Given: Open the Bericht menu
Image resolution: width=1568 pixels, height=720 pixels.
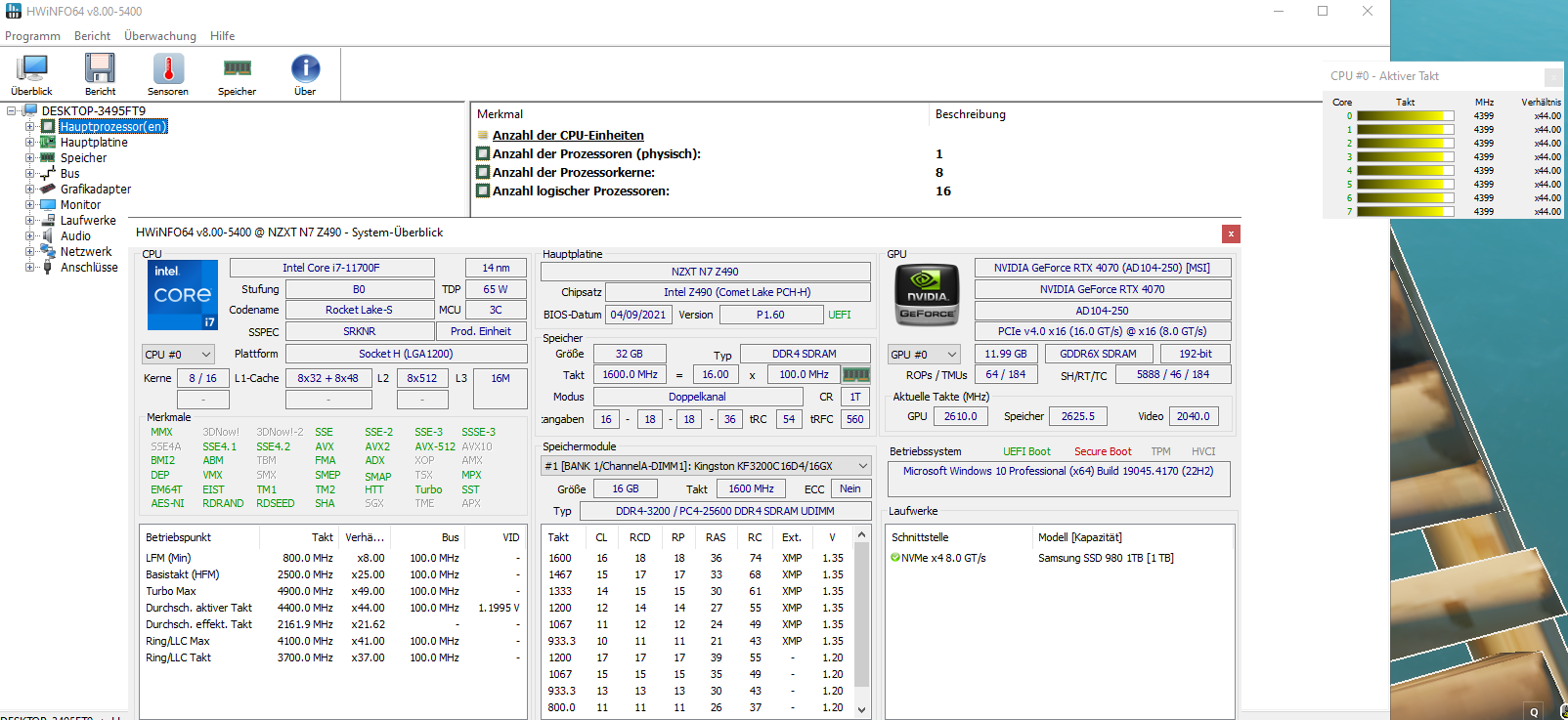Looking at the screenshot, I should pos(93,36).
